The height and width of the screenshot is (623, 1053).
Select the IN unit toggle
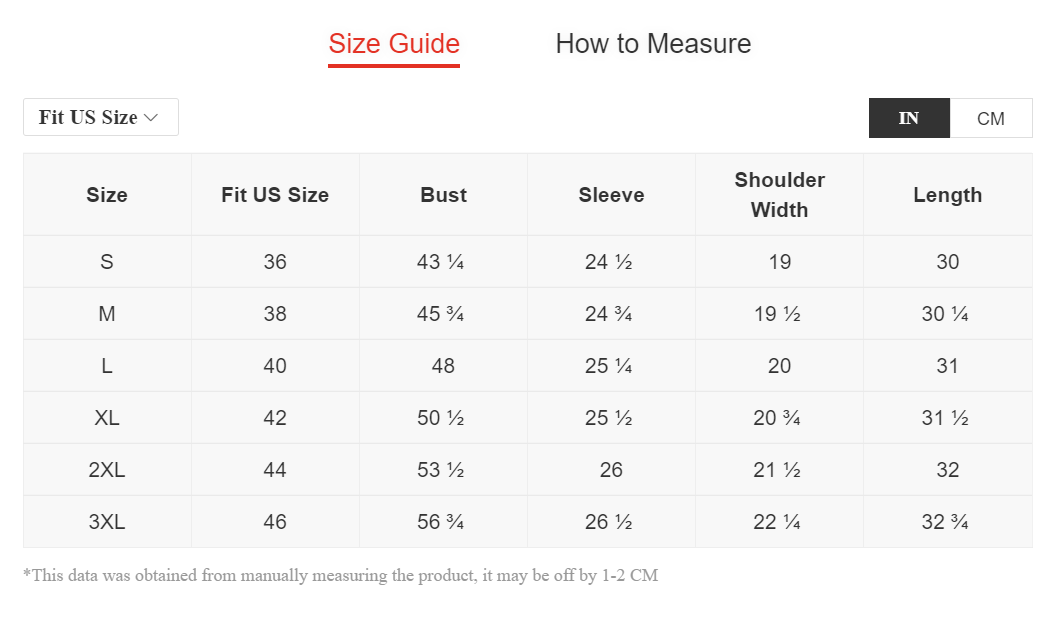pos(909,118)
